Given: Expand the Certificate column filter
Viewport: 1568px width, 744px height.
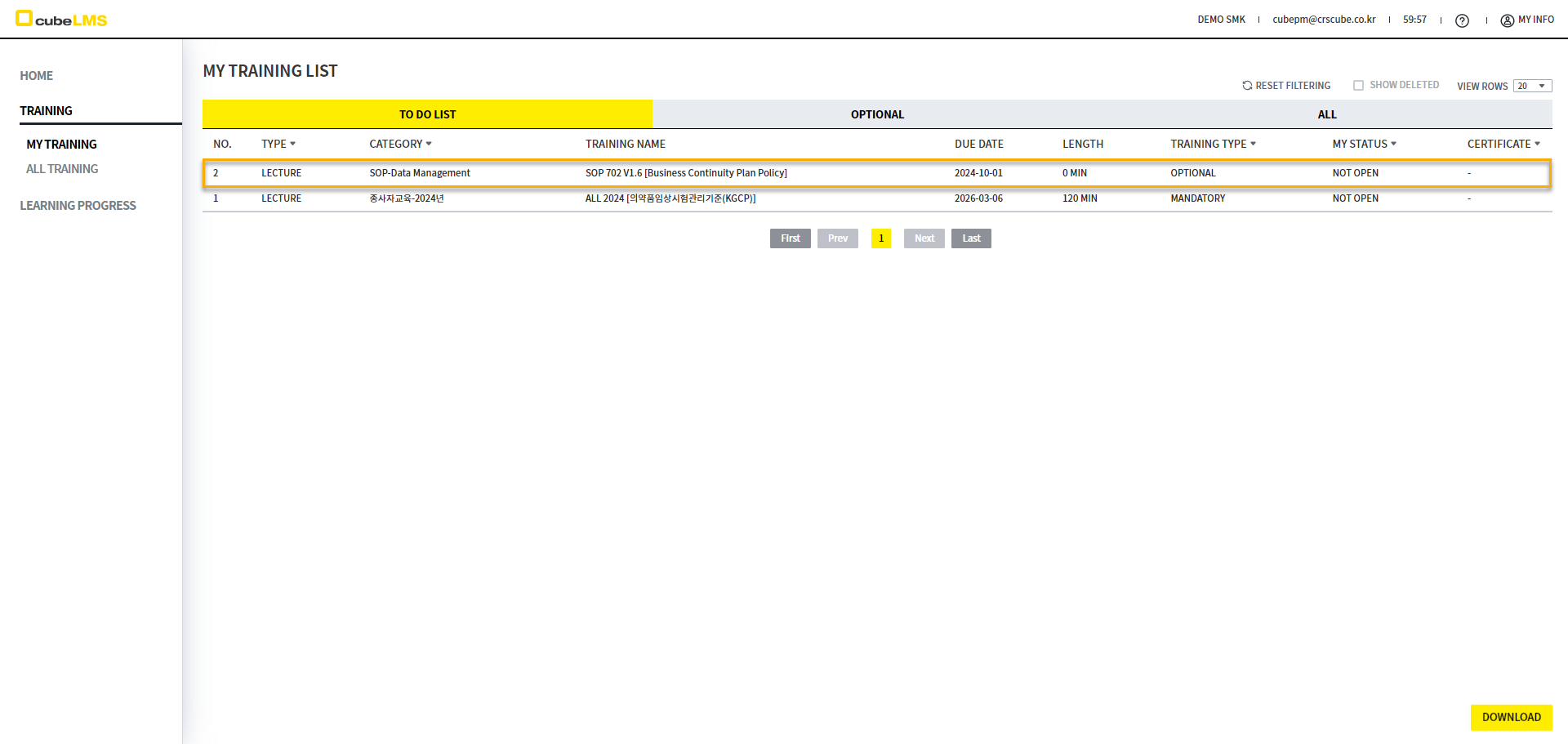Looking at the screenshot, I should pos(1537,145).
